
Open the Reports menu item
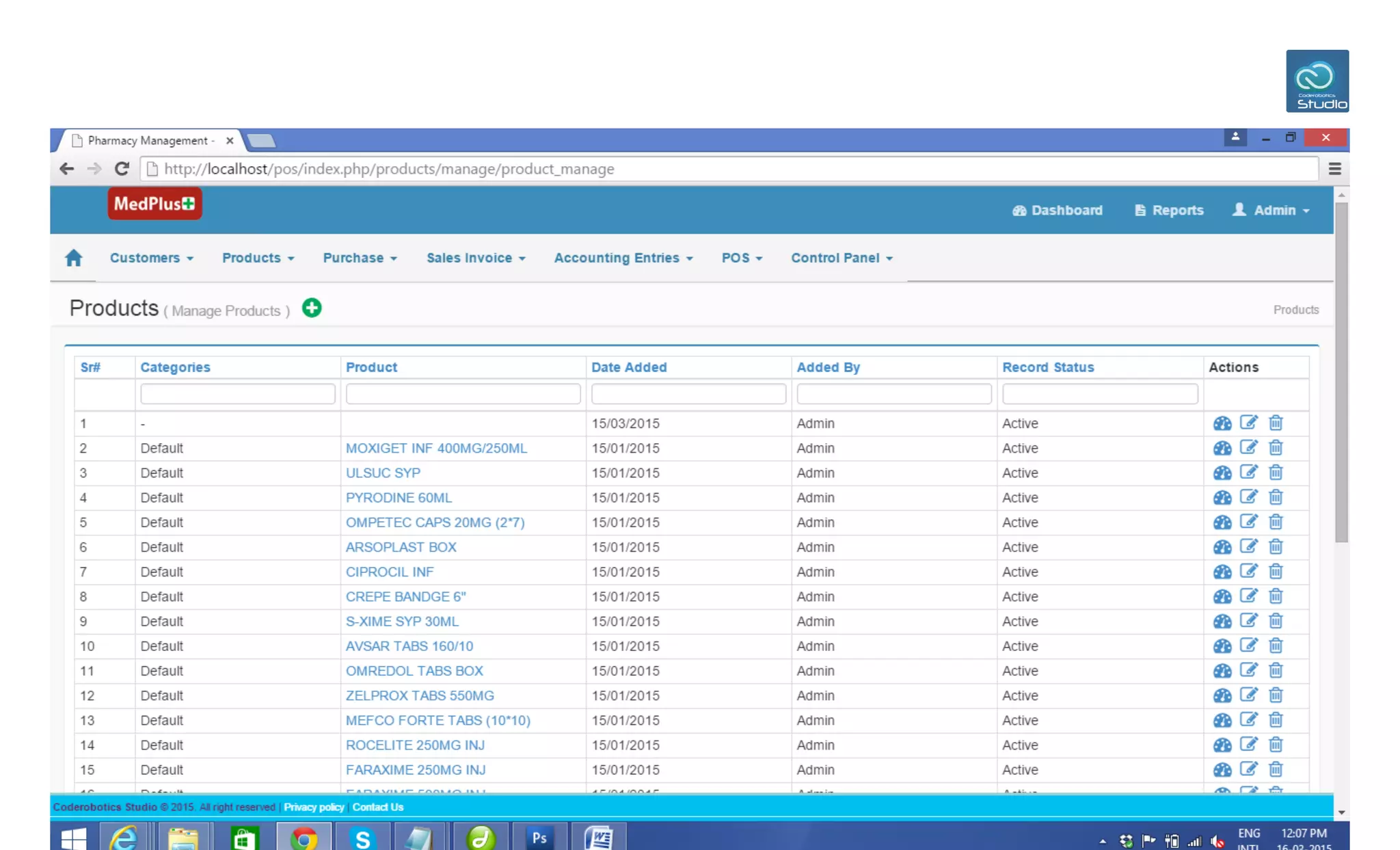click(x=1169, y=210)
